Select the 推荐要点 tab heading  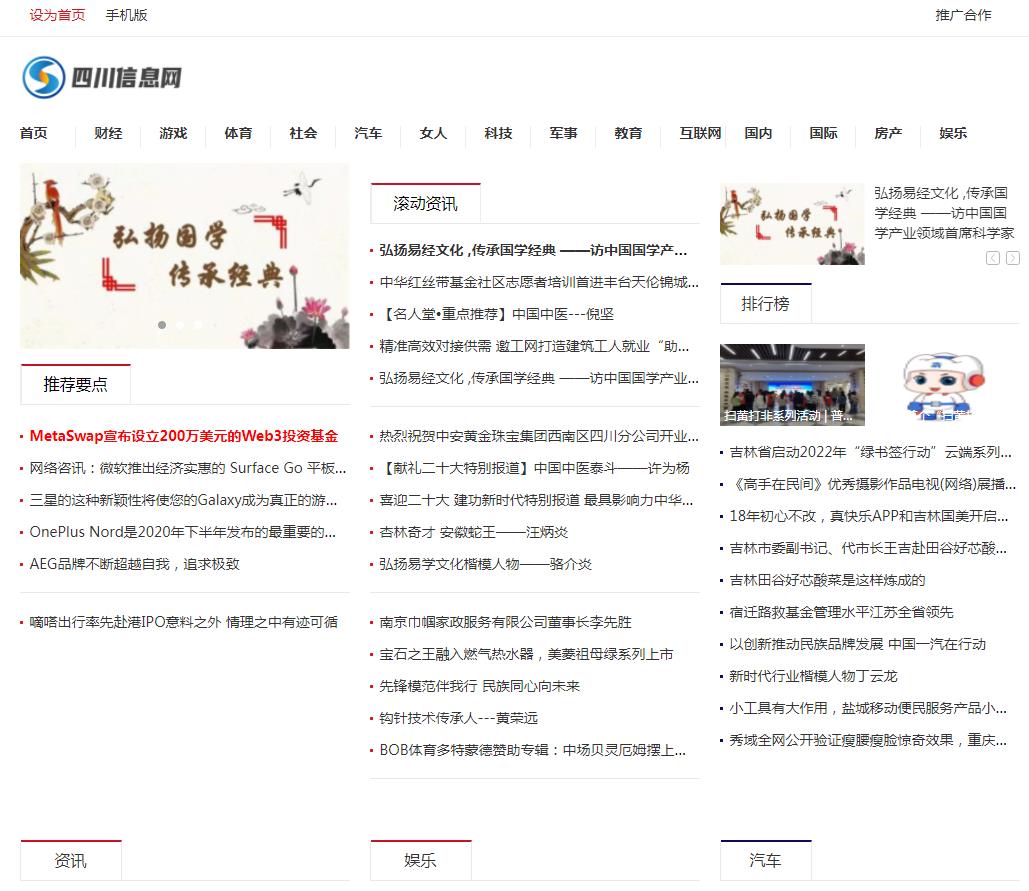[x=75, y=384]
